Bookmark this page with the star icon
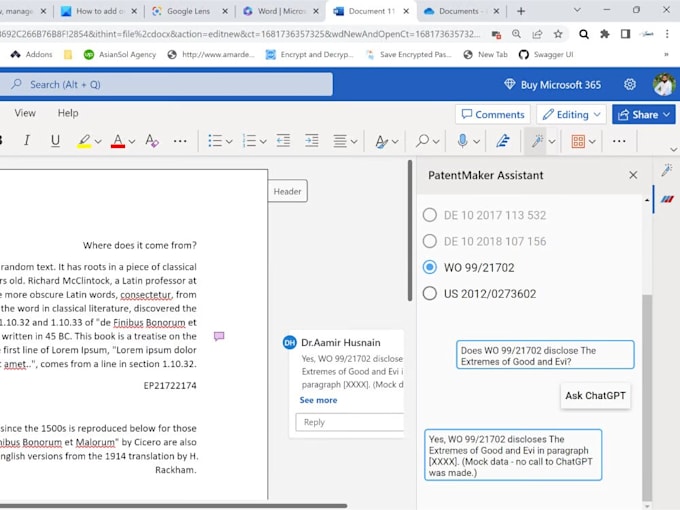Viewport: 680px width, 510px height. [558, 34]
